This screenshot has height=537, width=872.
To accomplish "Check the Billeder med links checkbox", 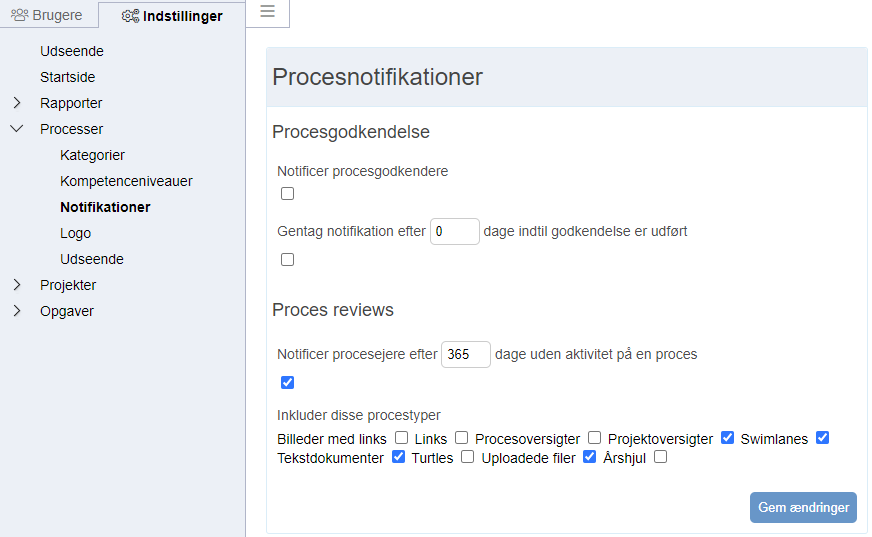I will 402,437.
